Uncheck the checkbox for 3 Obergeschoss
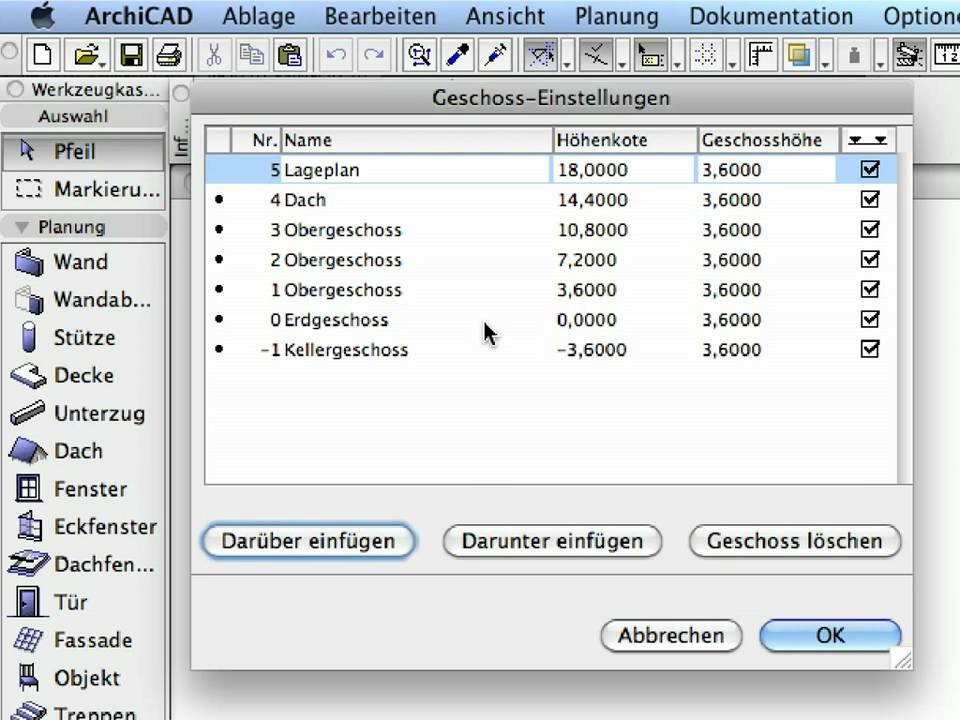Viewport: 960px width, 720px height. (870, 229)
